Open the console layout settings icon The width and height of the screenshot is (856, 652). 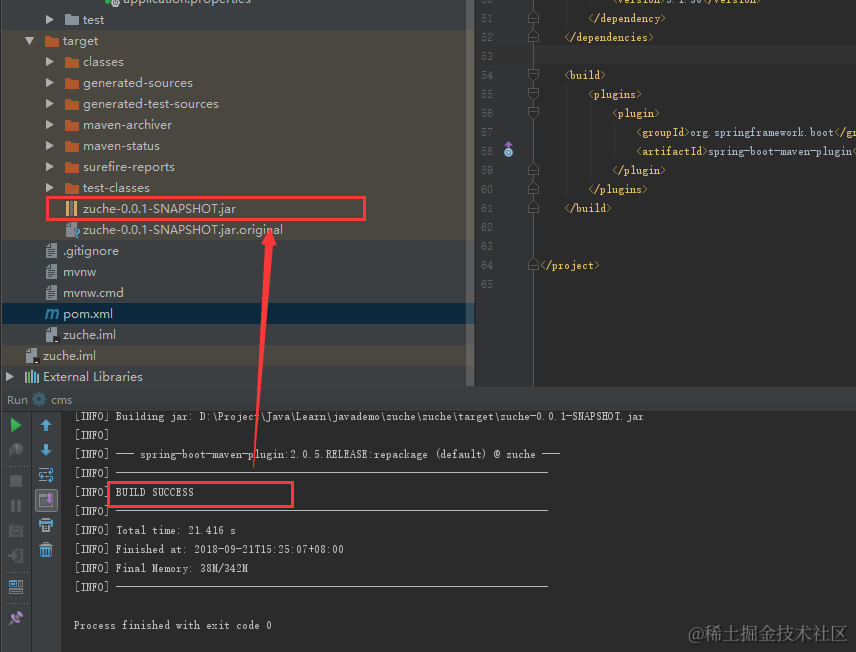tap(15, 587)
